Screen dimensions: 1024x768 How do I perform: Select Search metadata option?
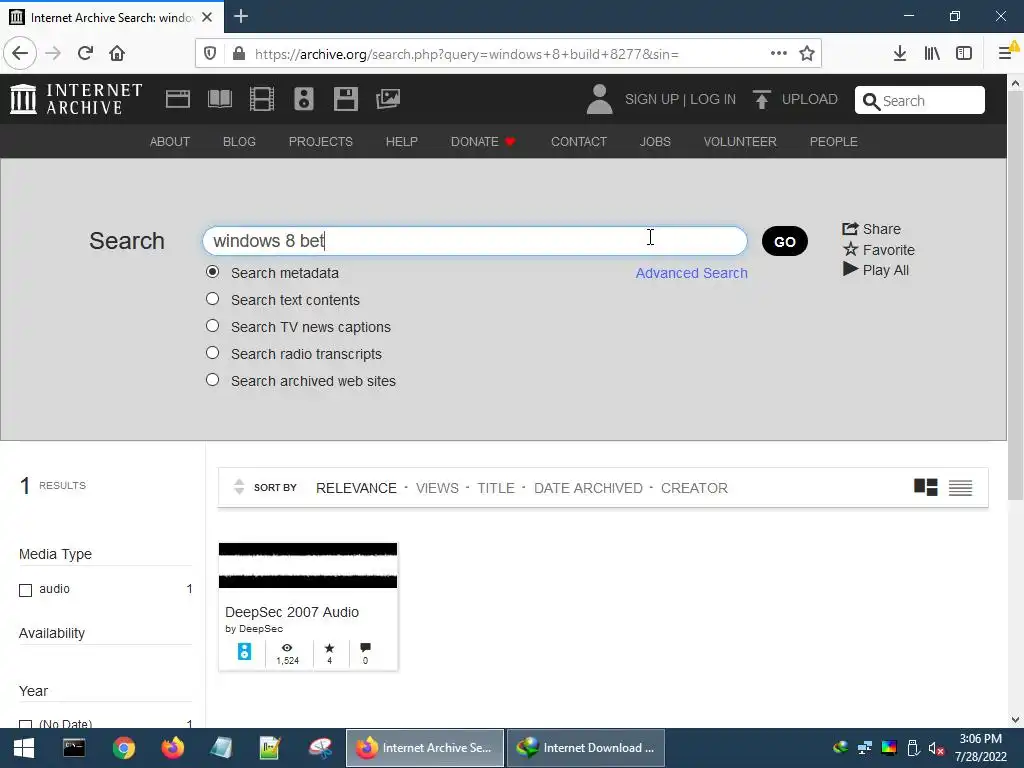coord(212,272)
